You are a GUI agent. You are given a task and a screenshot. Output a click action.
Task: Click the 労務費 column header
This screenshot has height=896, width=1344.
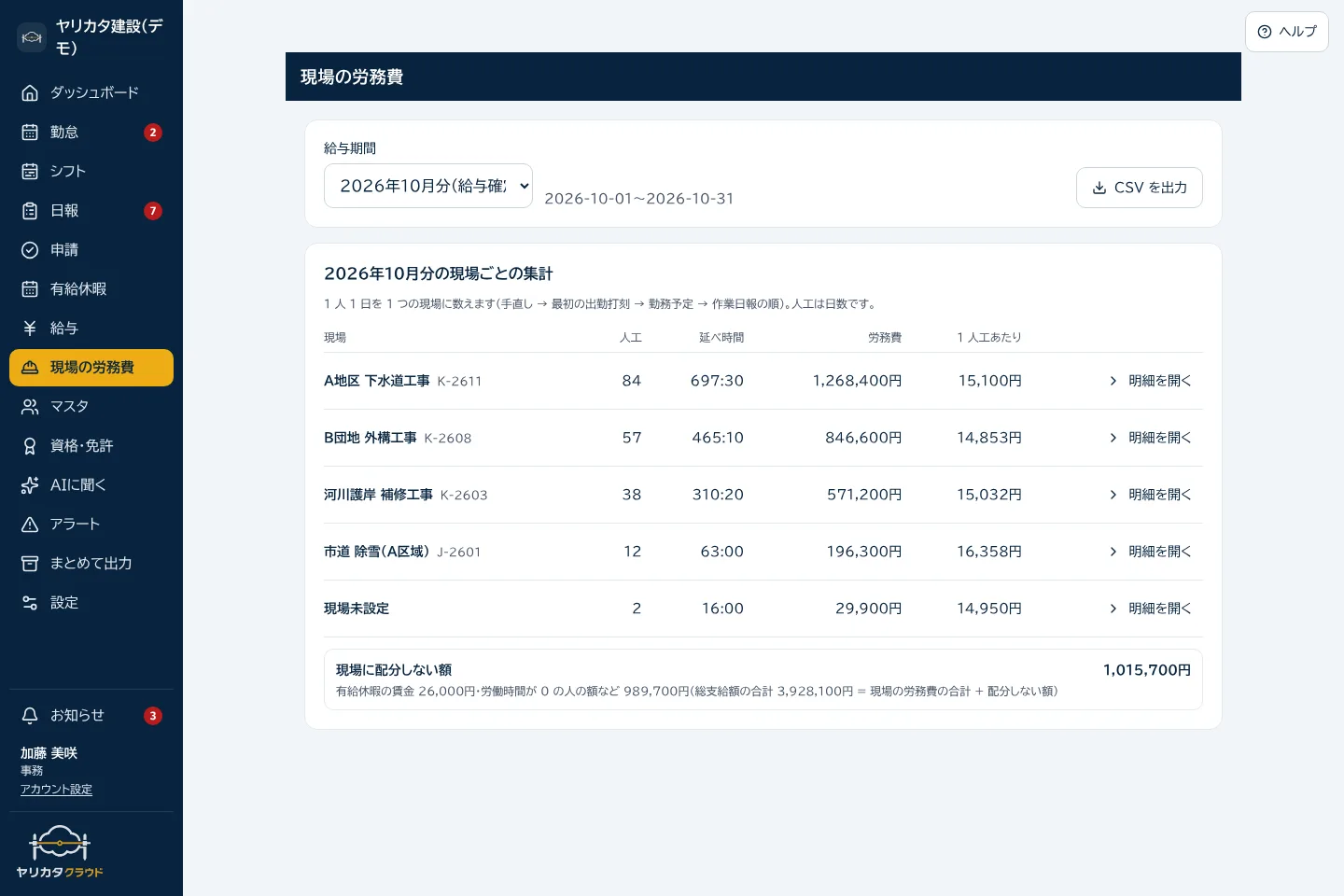[x=885, y=338]
